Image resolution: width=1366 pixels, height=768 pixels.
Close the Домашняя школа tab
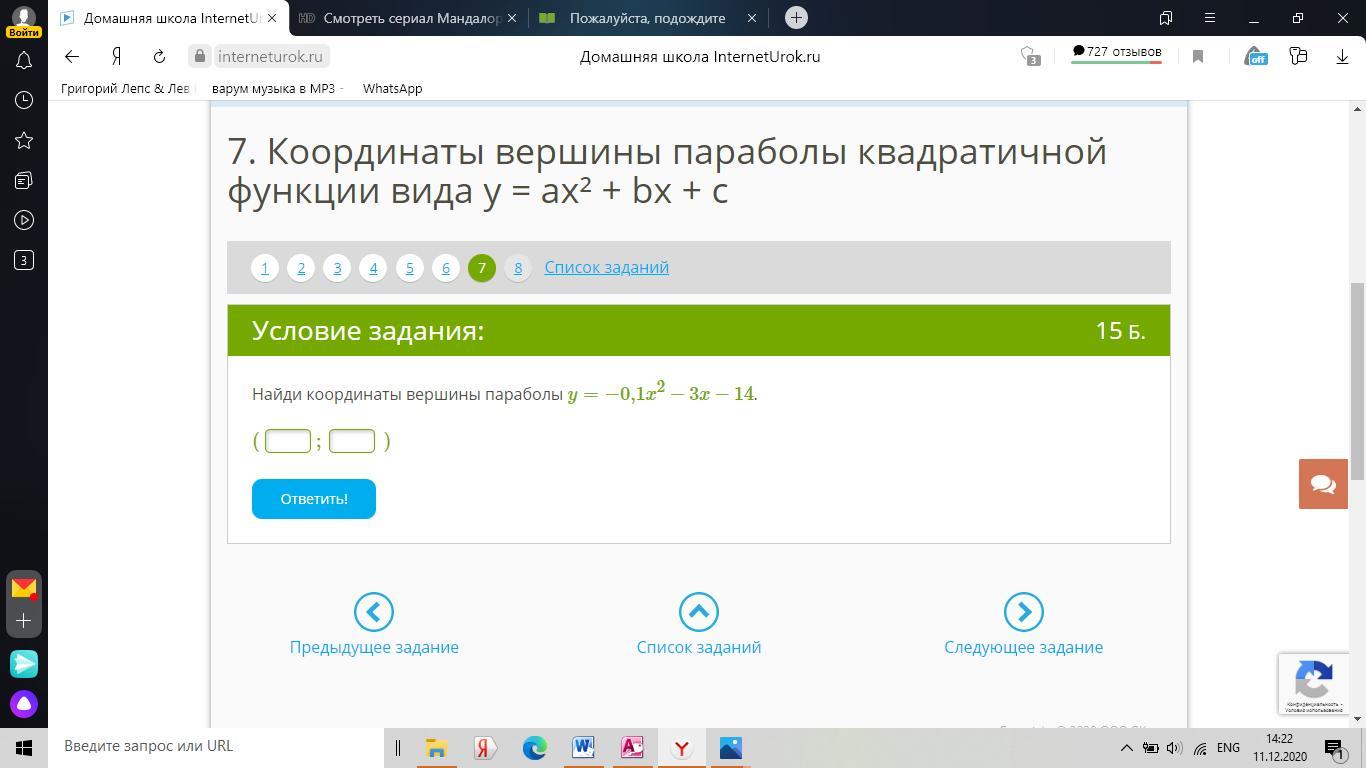coord(272,18)
